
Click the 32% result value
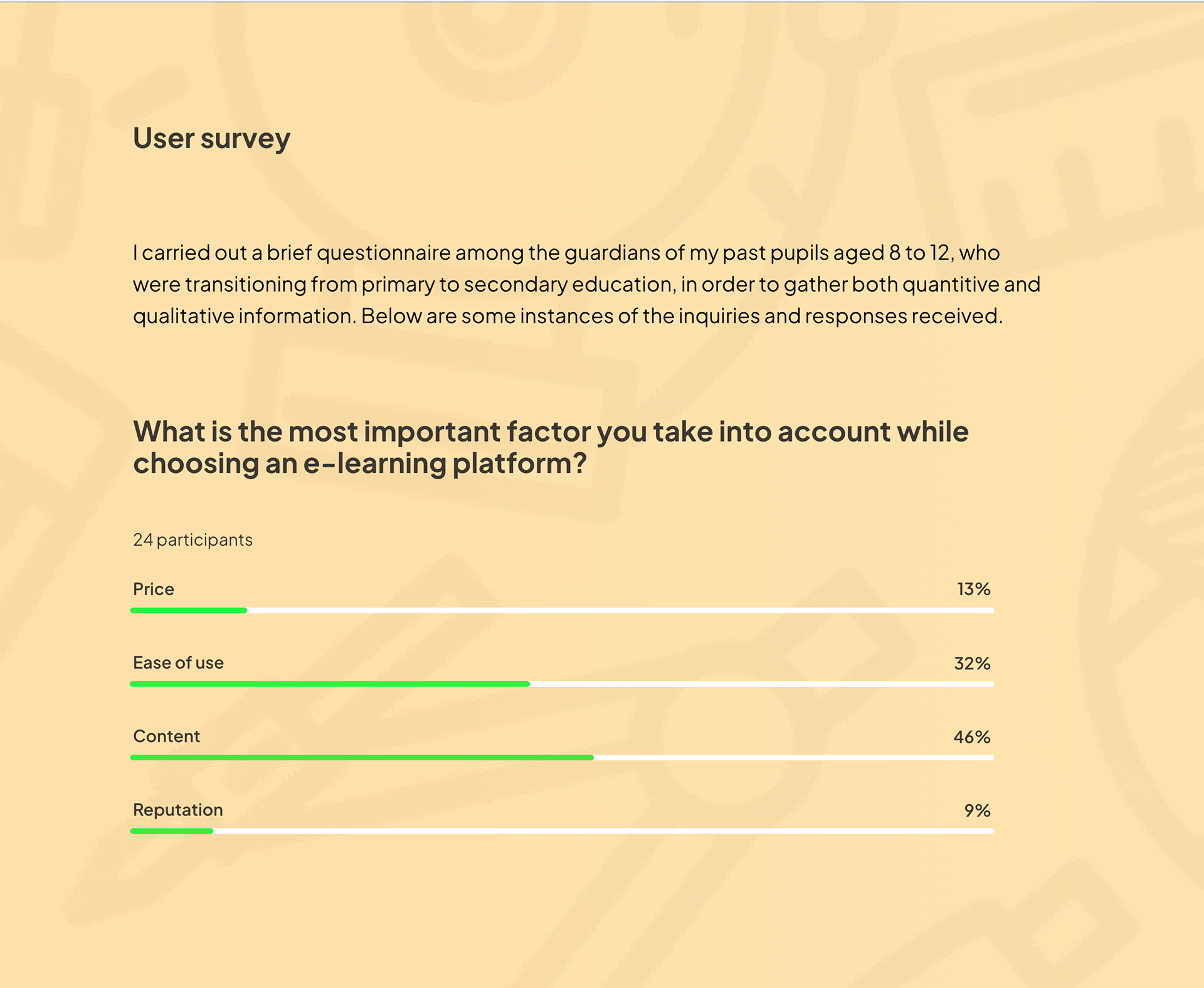pos(972,664)
